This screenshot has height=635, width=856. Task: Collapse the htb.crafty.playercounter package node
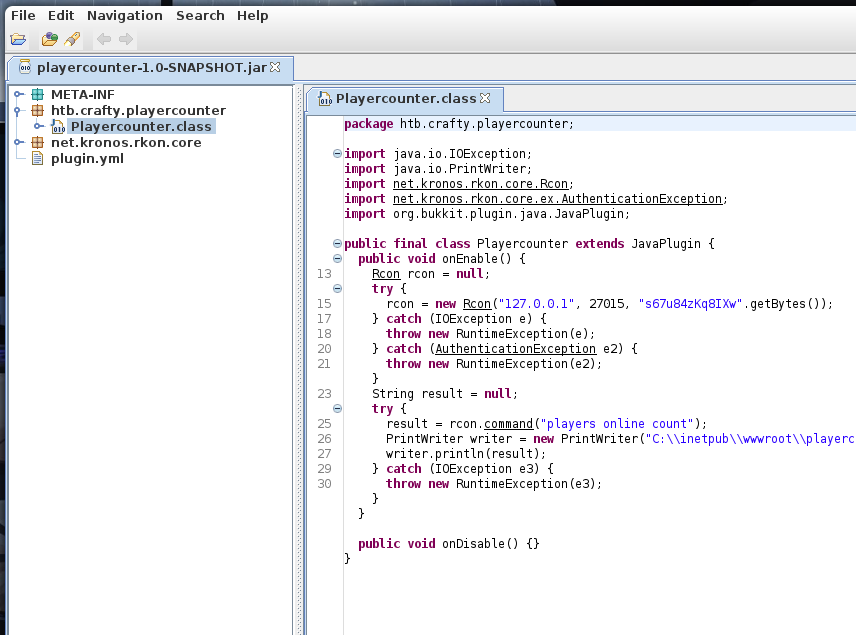[18, 111]
